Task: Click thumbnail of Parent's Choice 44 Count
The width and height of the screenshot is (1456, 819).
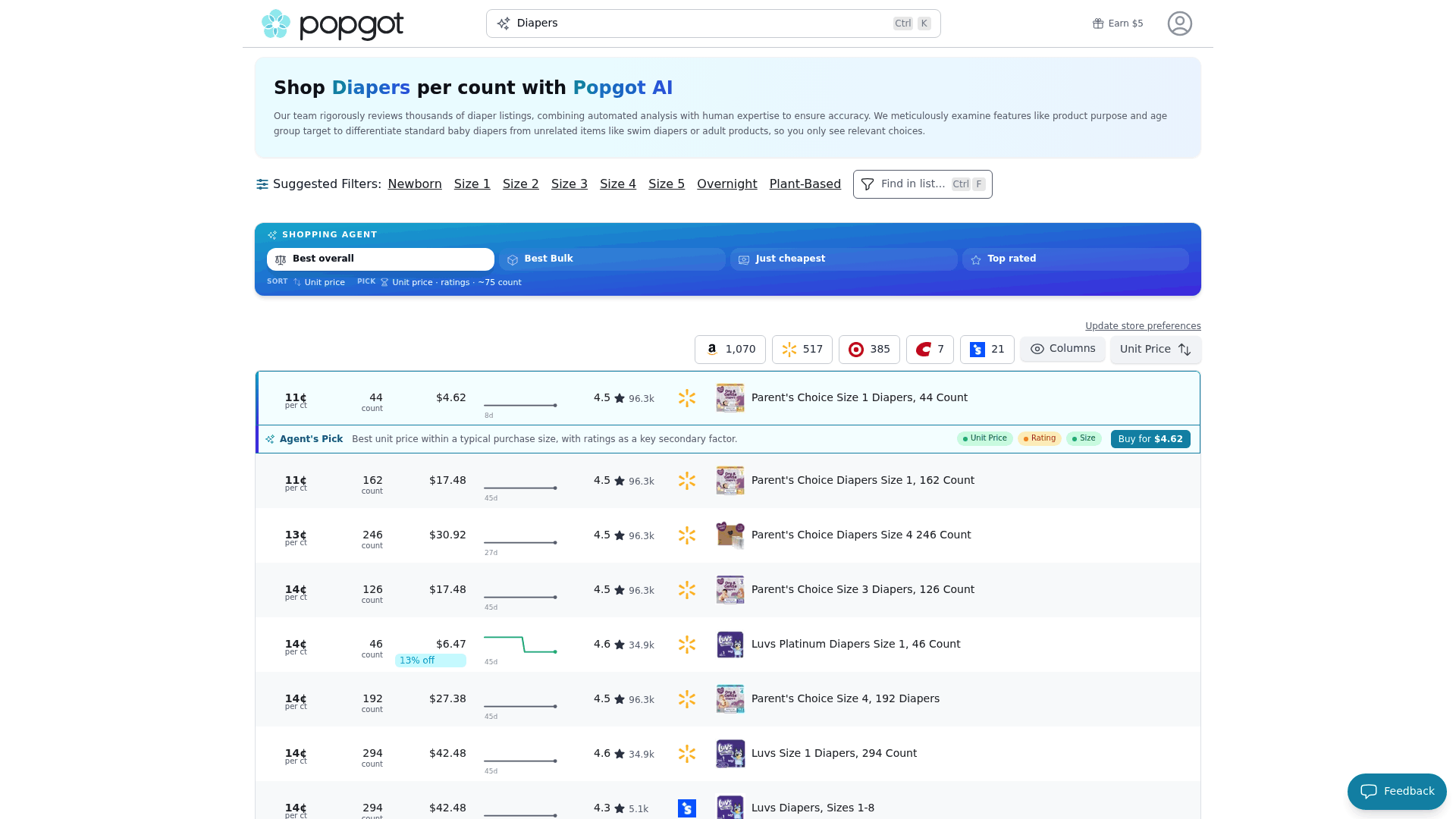Action: [730, 398]
